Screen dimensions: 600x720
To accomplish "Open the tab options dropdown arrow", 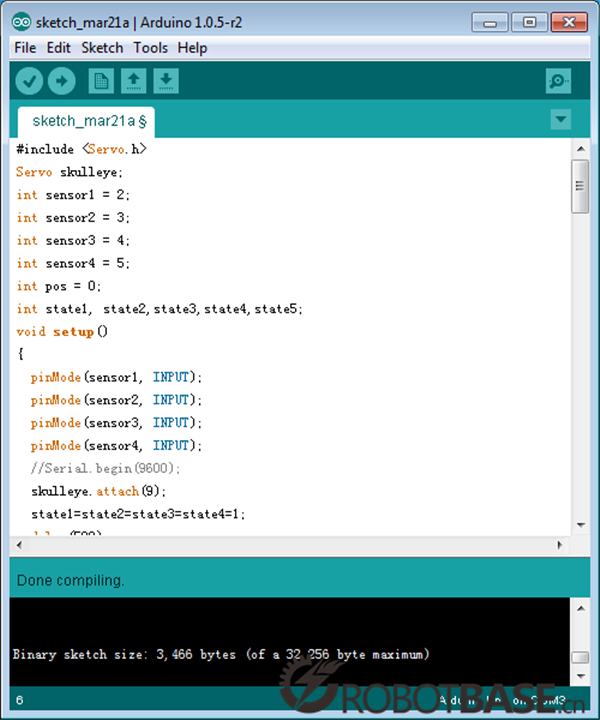I will pyautogui.click(x=560, y=121).
